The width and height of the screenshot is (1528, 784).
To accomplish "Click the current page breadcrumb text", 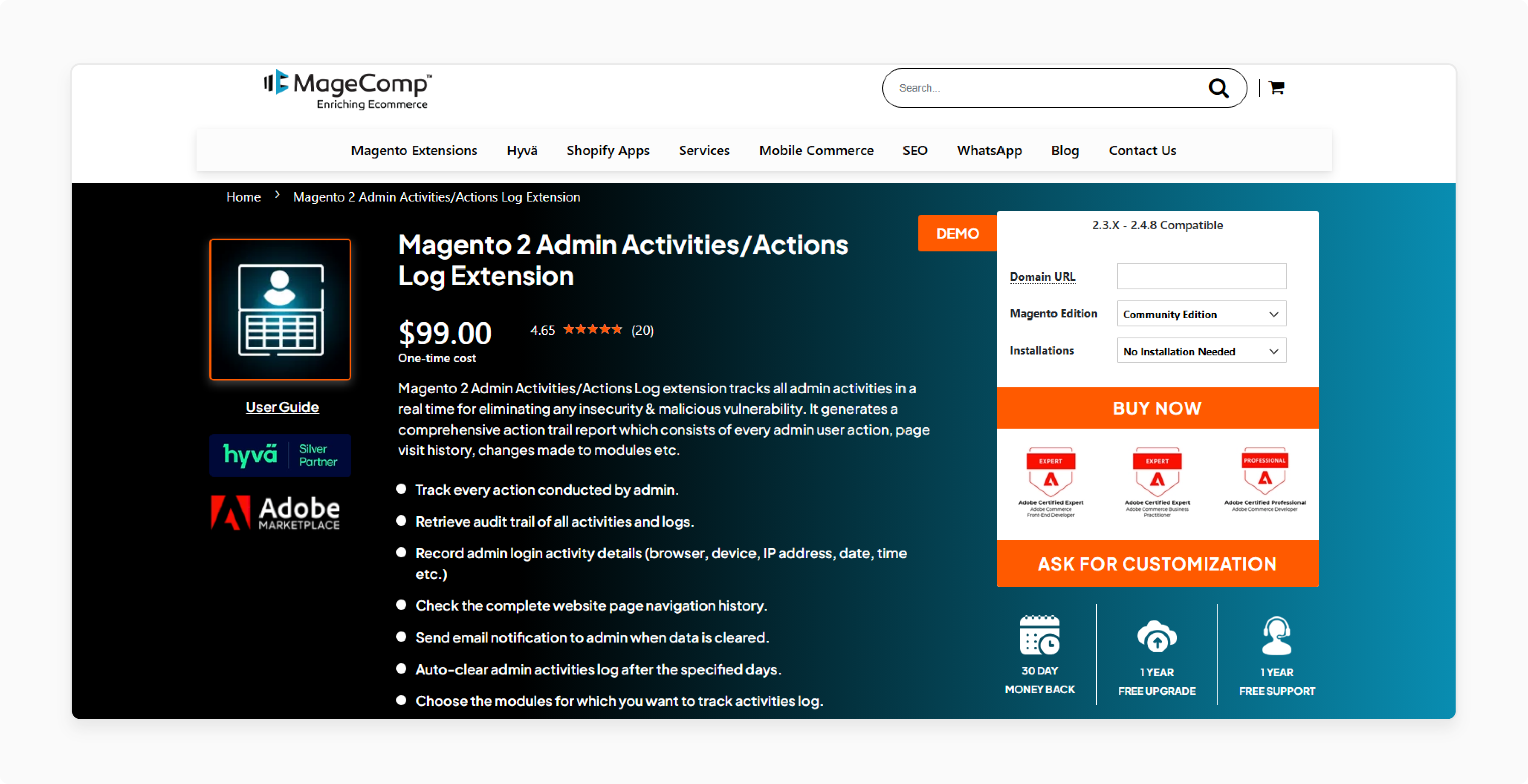I will coord(437,197).
